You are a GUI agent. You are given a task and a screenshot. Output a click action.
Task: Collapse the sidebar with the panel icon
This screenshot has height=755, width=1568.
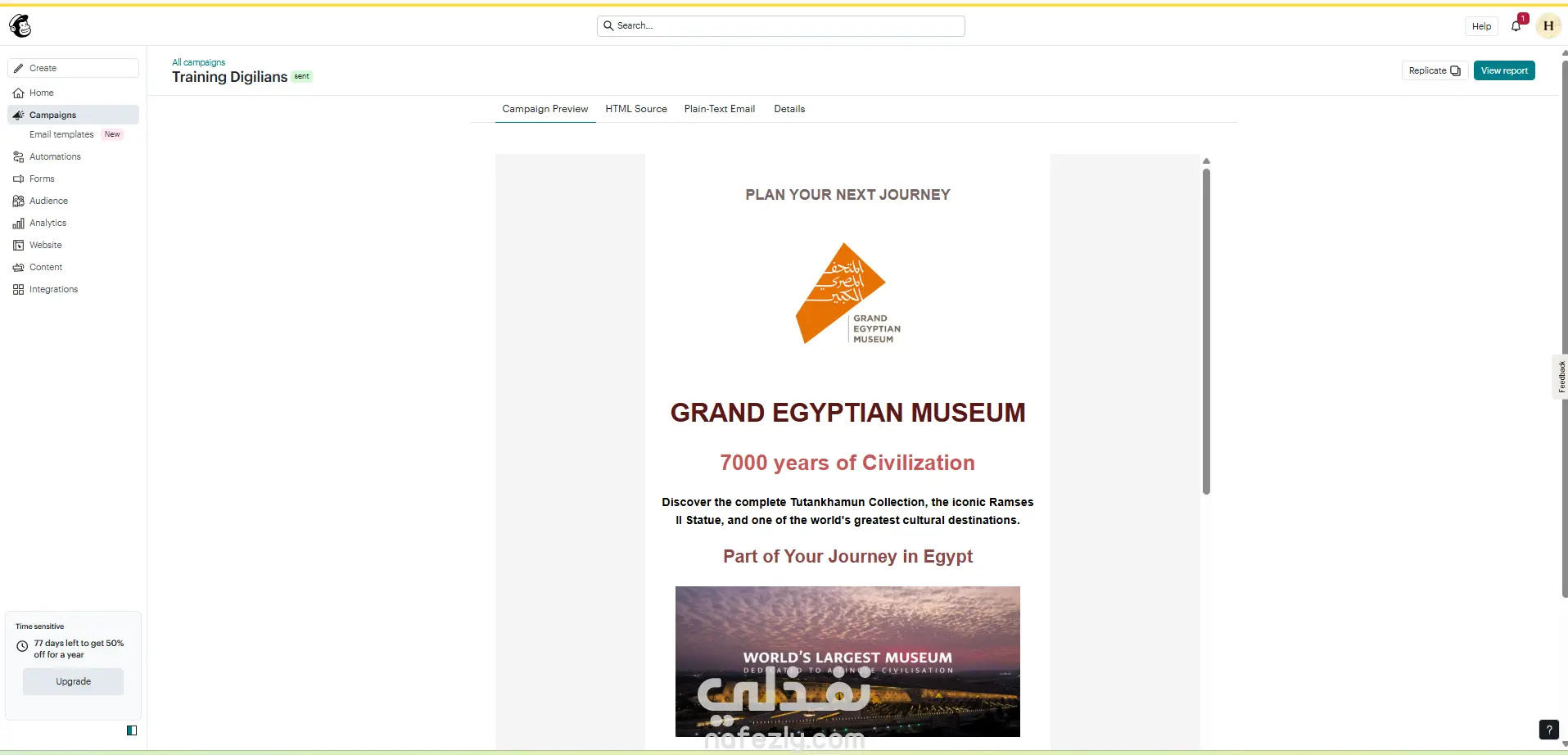[132, 730]
